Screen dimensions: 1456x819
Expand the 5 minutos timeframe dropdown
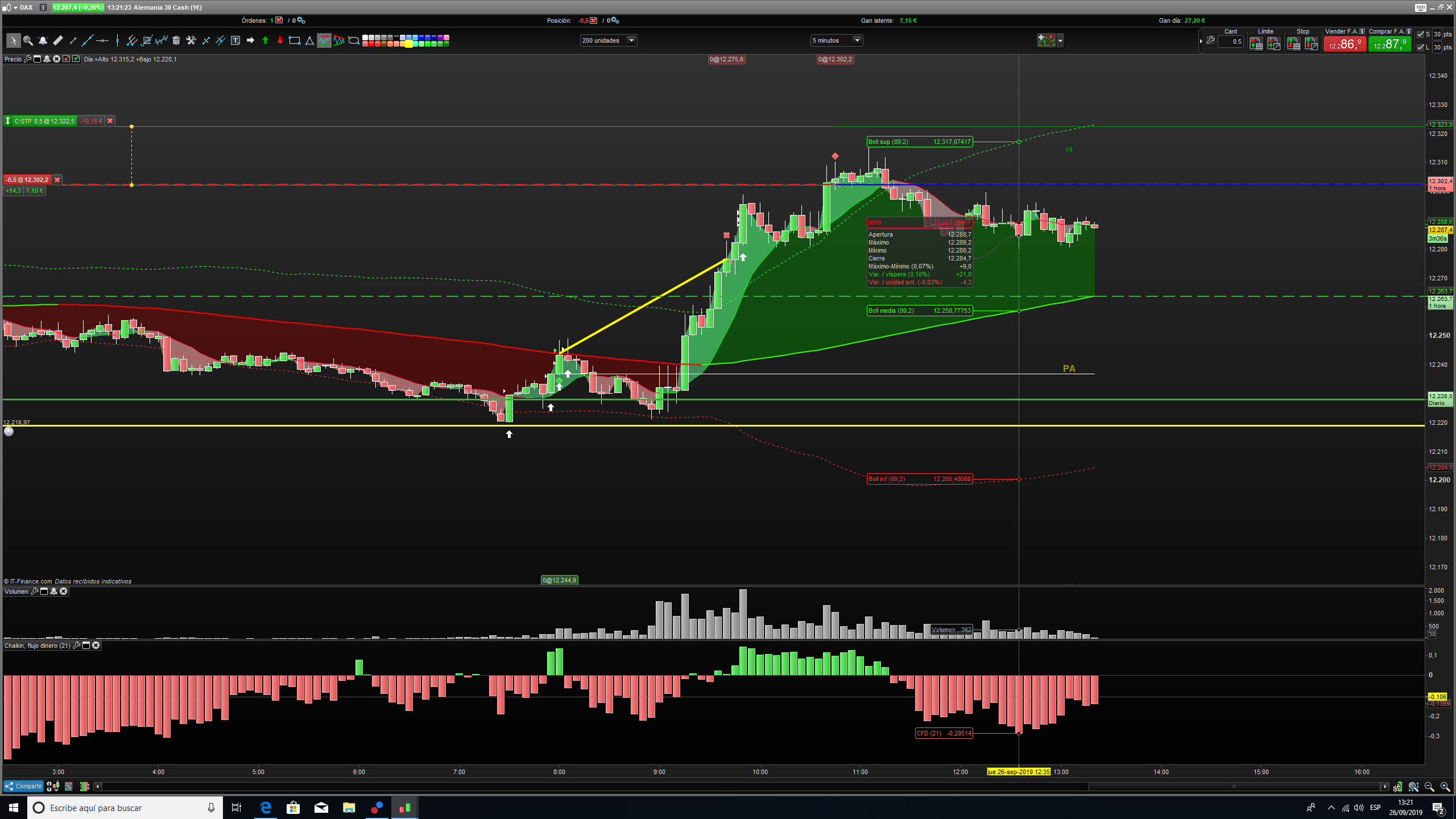coord(836,40)
